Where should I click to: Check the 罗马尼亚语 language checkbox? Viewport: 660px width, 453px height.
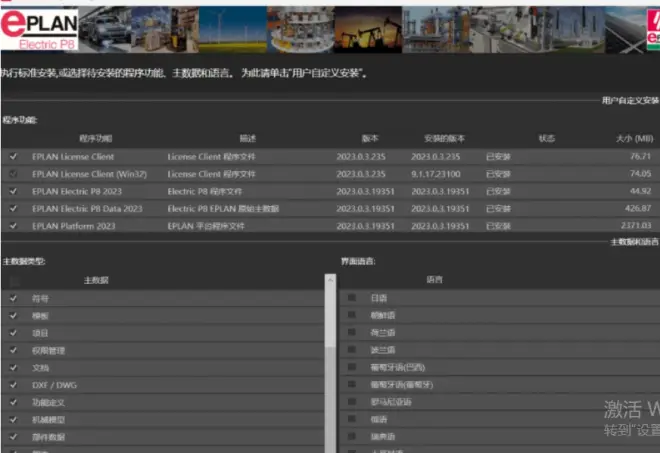click(352, 402)
